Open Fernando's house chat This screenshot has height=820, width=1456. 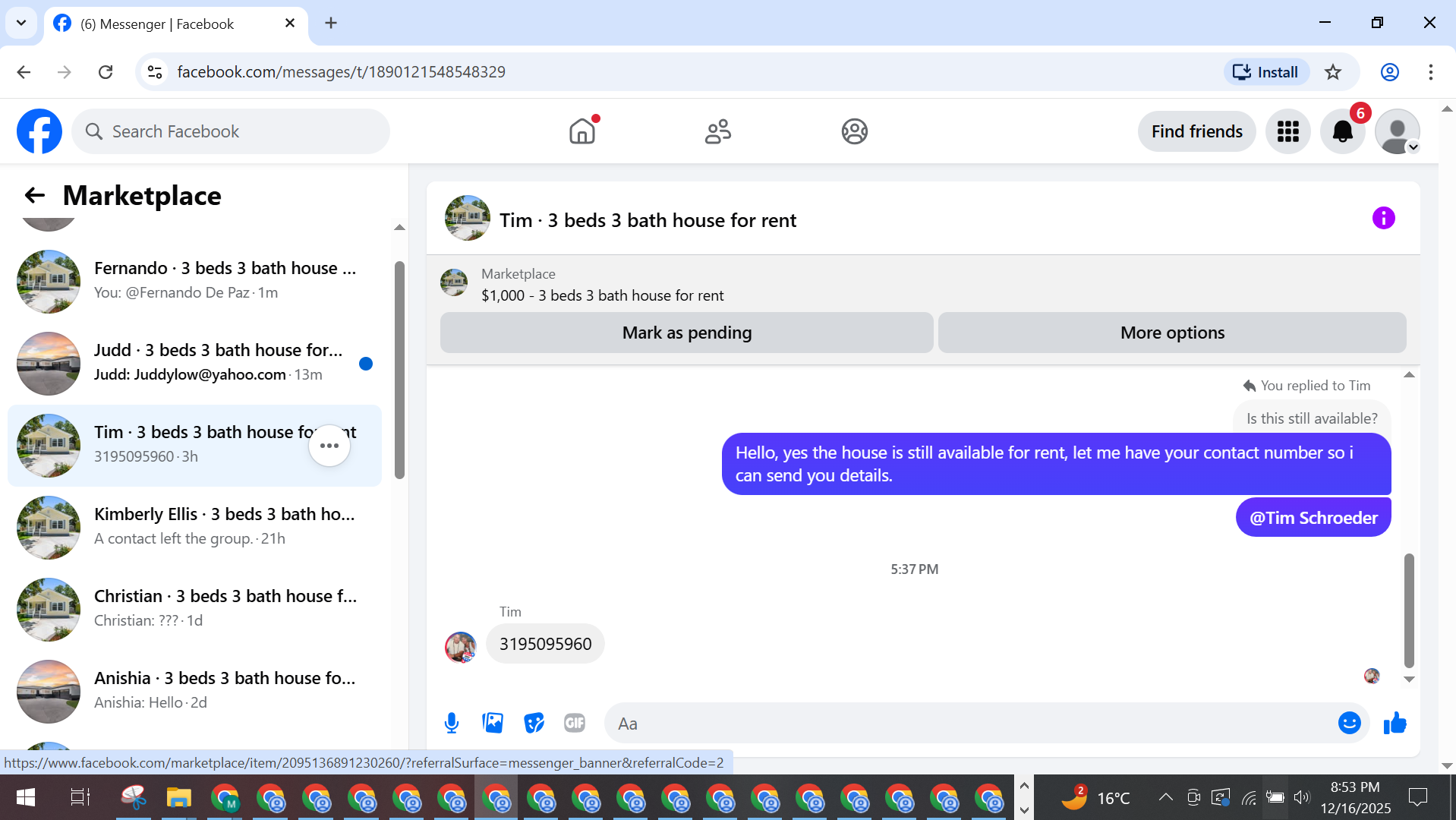pos(194,282)
